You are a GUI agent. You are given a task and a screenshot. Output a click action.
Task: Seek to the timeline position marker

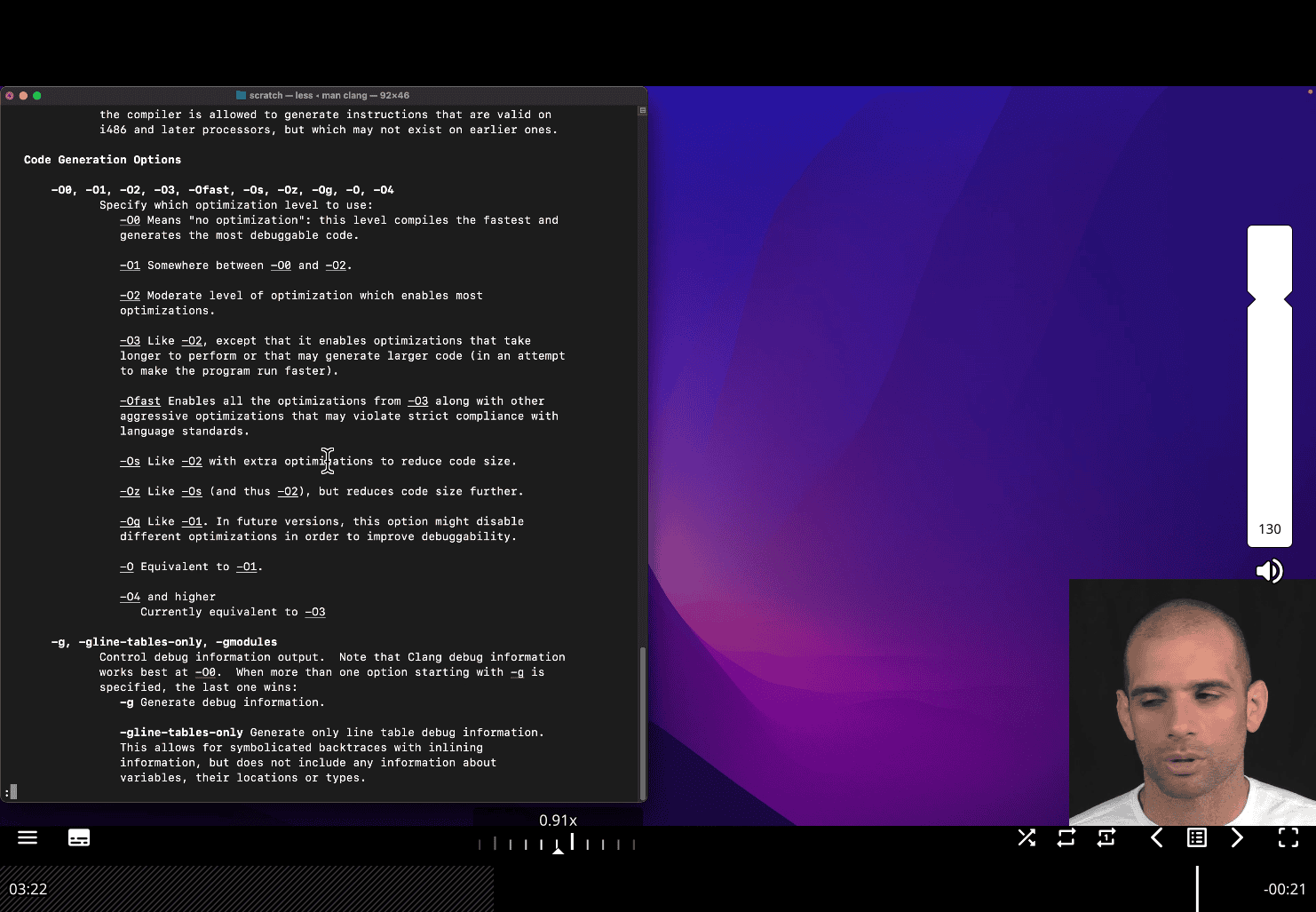[x=1197, y=889]
